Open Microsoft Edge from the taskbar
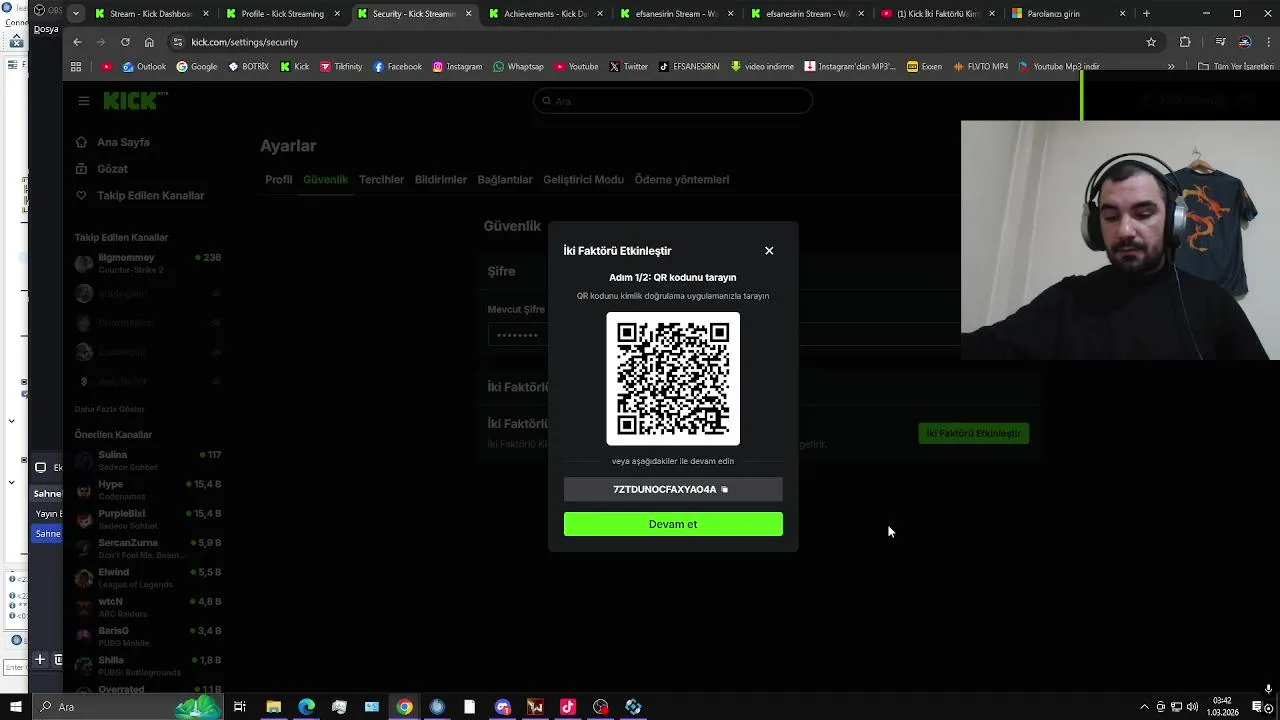The image size is (1280, 720). 306,707
